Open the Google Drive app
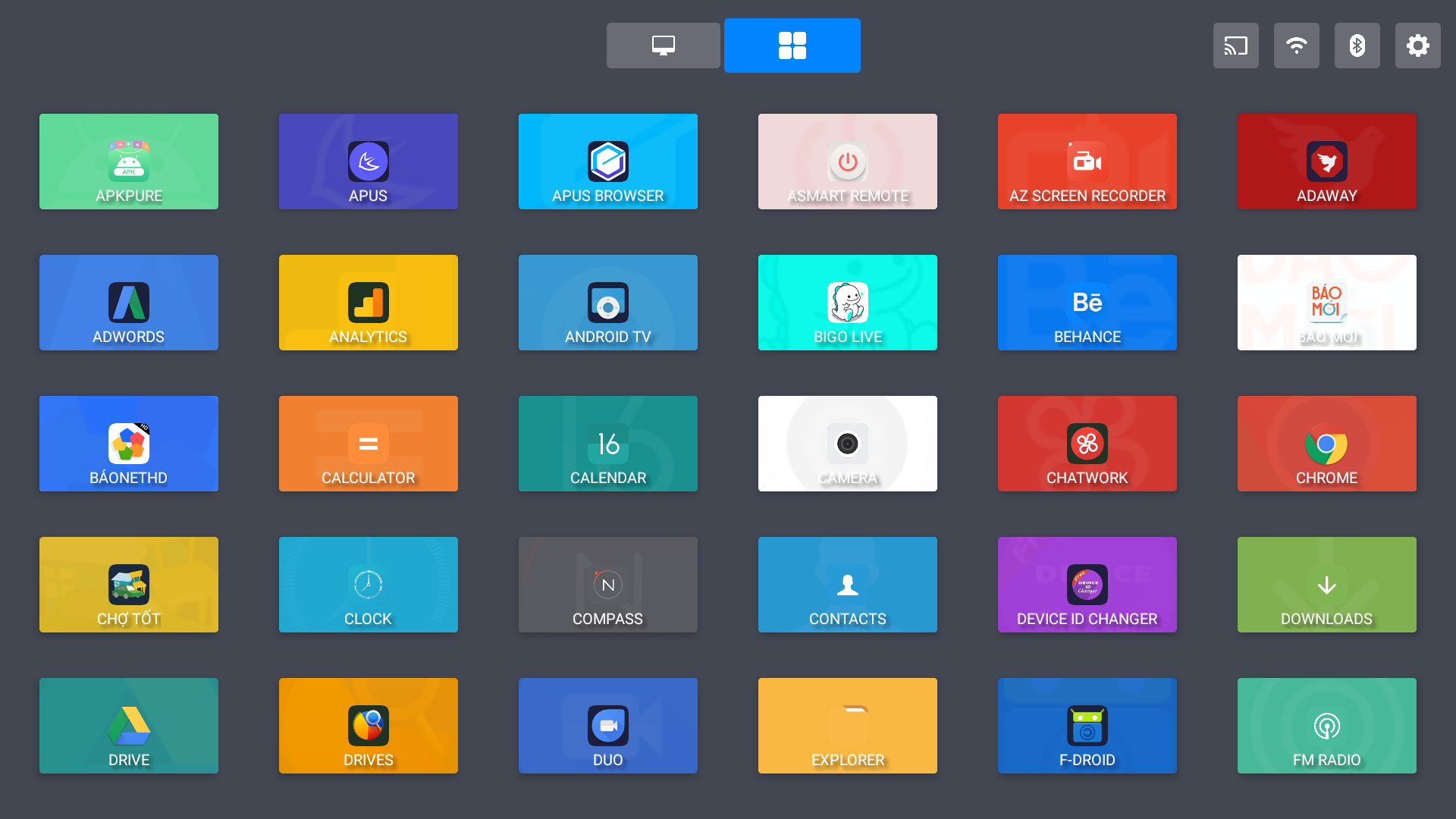1456x819 pixels. click(x=129, y=726)
